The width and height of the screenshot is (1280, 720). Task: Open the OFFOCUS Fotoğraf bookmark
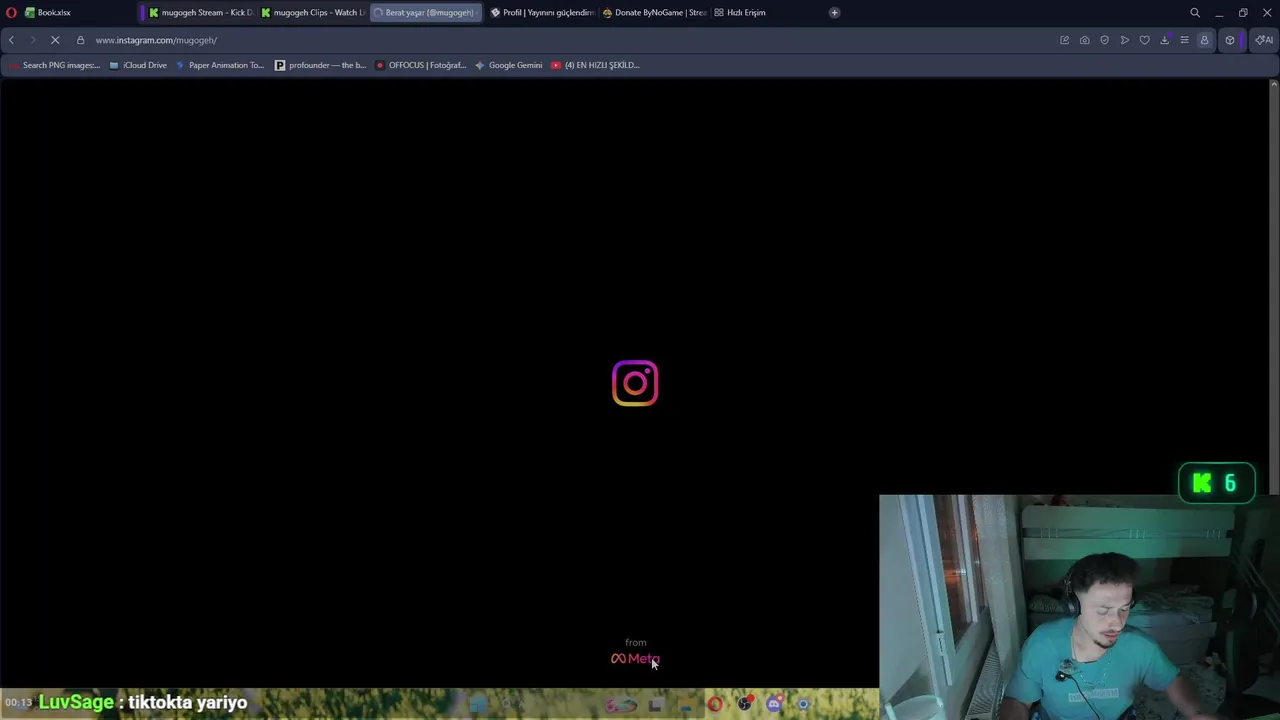420,65
